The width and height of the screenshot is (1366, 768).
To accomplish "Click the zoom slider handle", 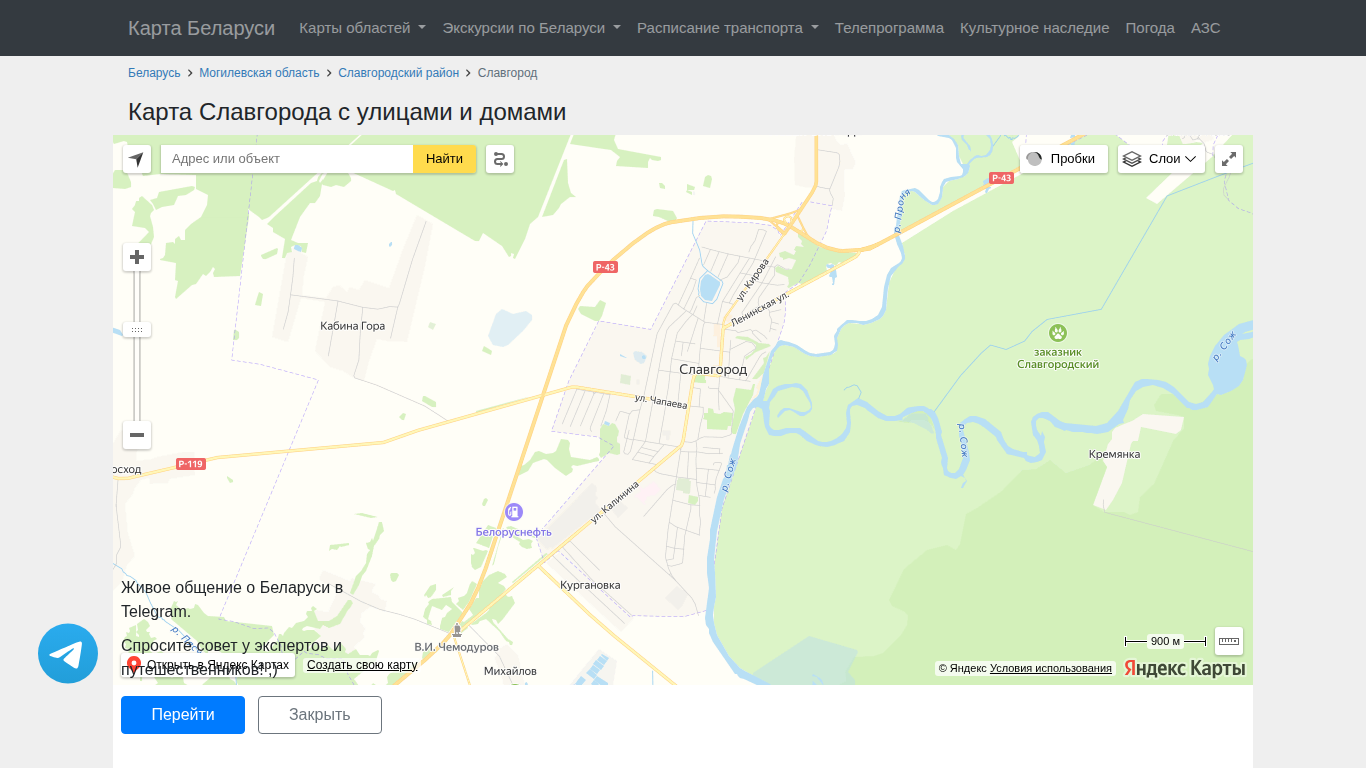I will click(x=137, y=330).
